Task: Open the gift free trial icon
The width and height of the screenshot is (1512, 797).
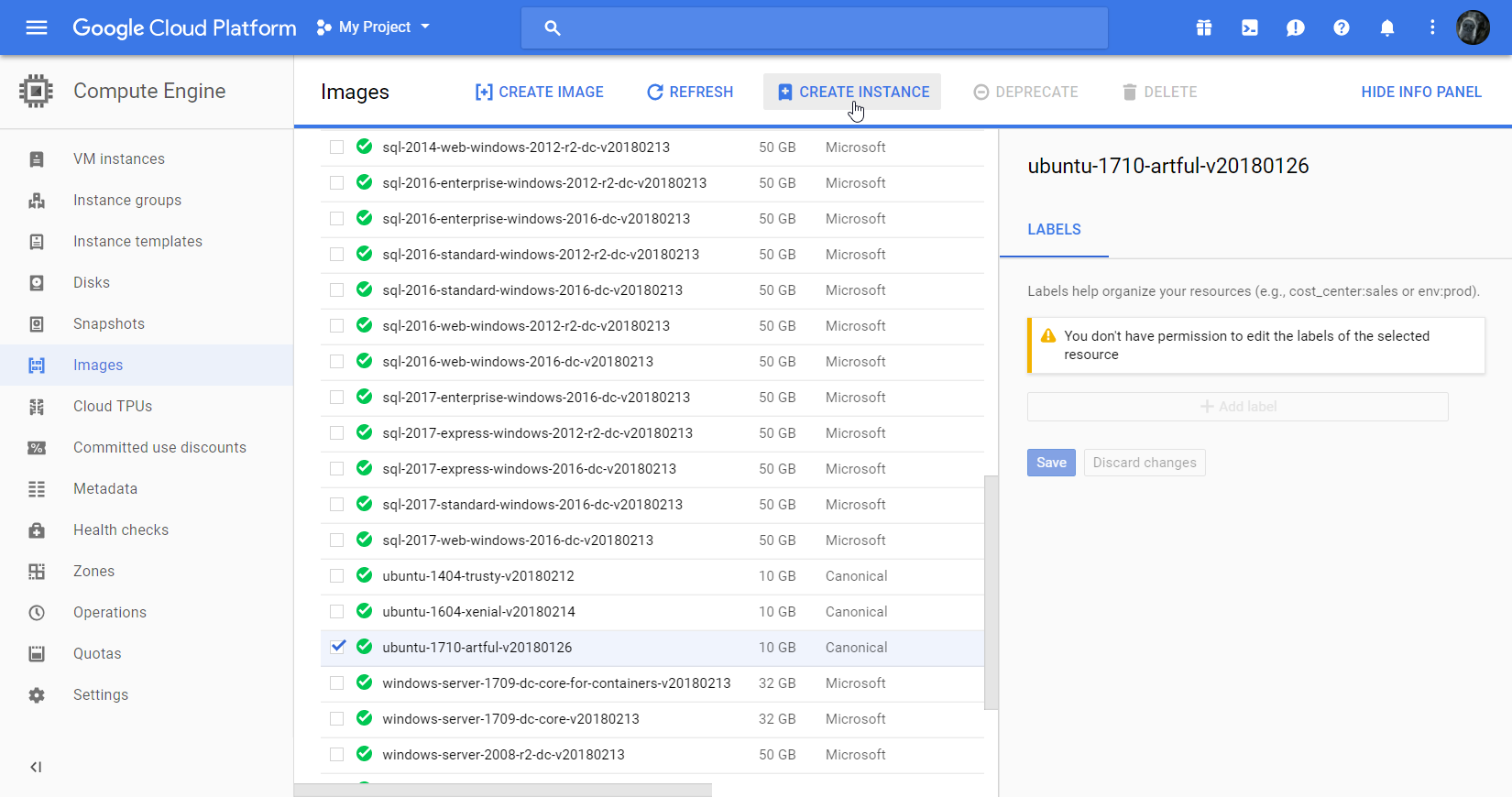Action: click(1204, 27)
